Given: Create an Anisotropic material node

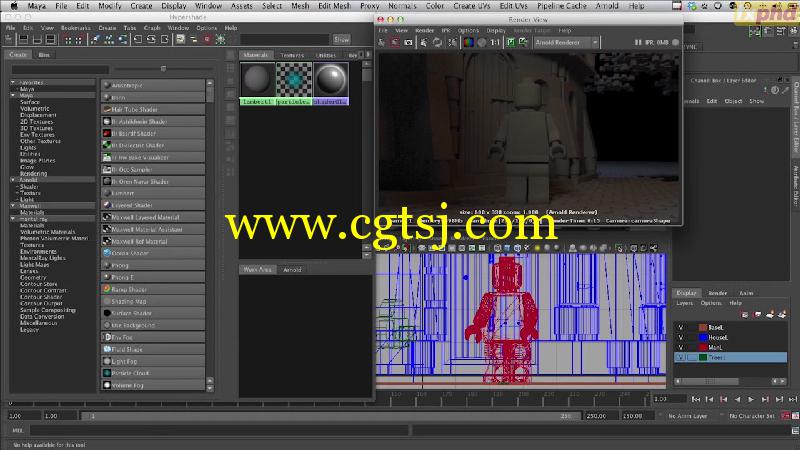Looking at the screenshot, I should pos(153,85).
